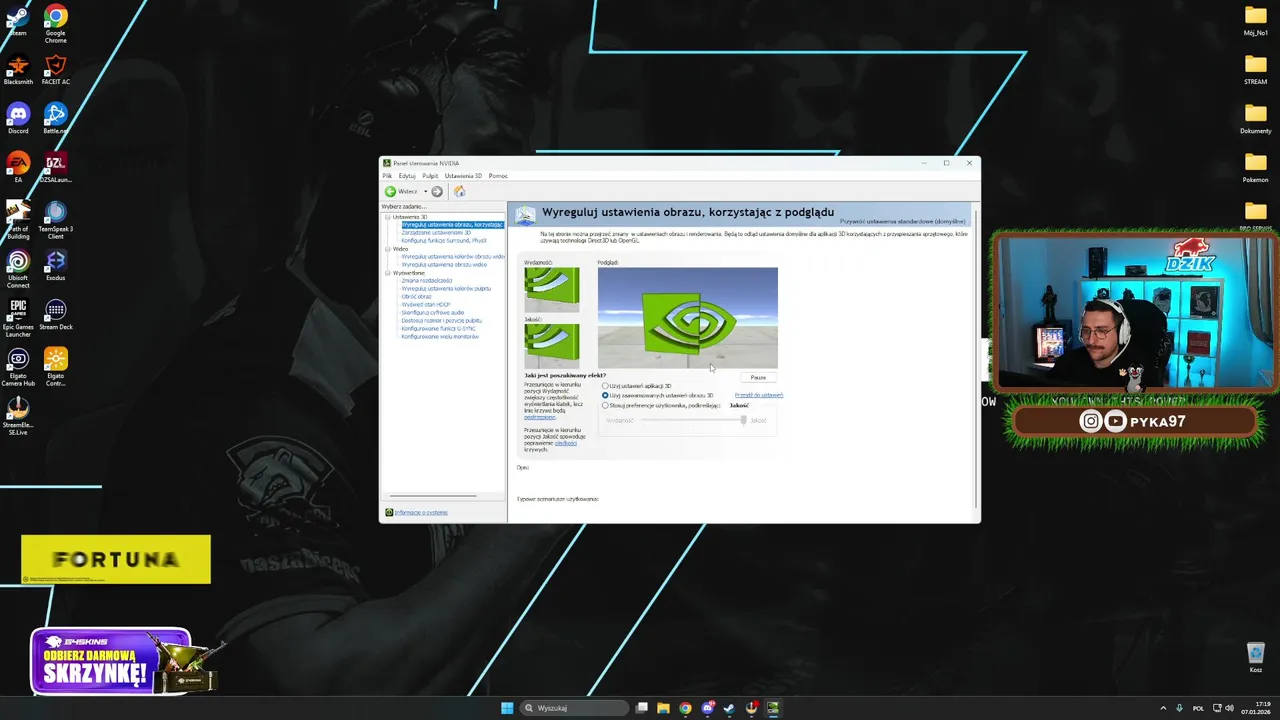Screen dimensions: 1280x720
Task: Open the Wstecz history dropdown arrow
Action: [x=425, y=191]
